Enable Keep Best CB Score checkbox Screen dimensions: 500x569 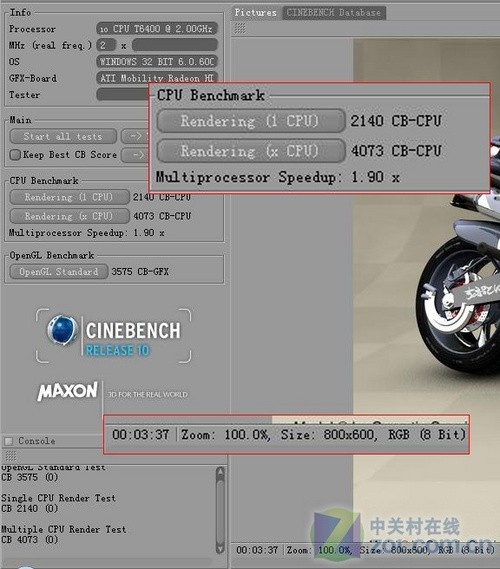tap(15, 155)
